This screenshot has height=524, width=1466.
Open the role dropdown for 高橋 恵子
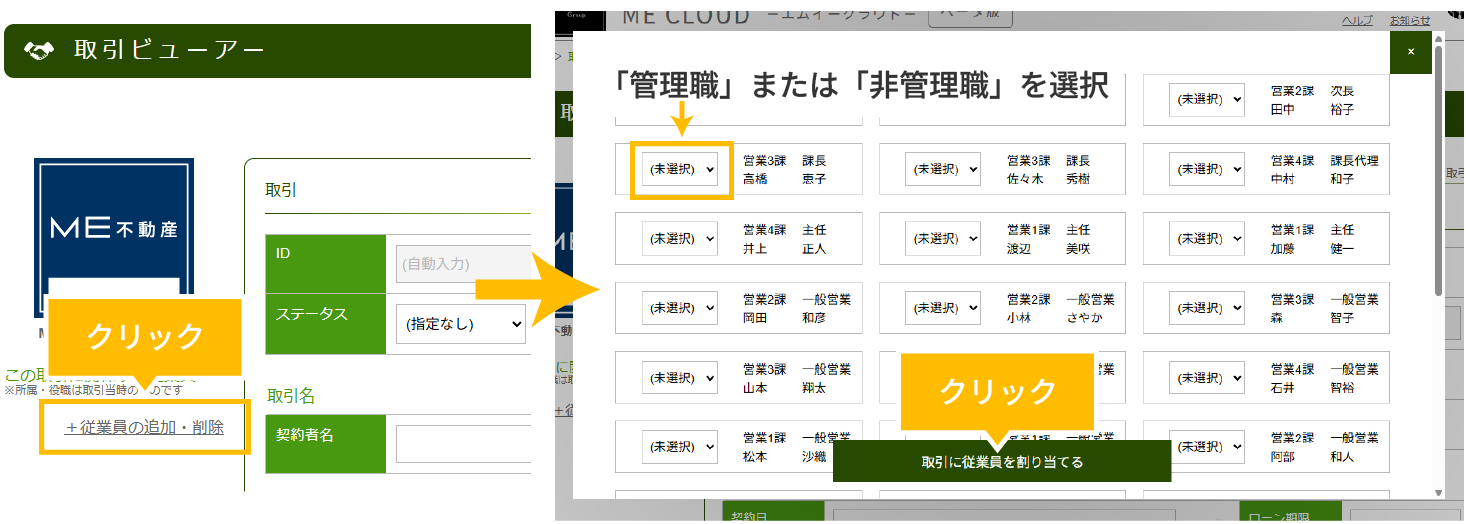pyautogui.click(x=681, y=169)
